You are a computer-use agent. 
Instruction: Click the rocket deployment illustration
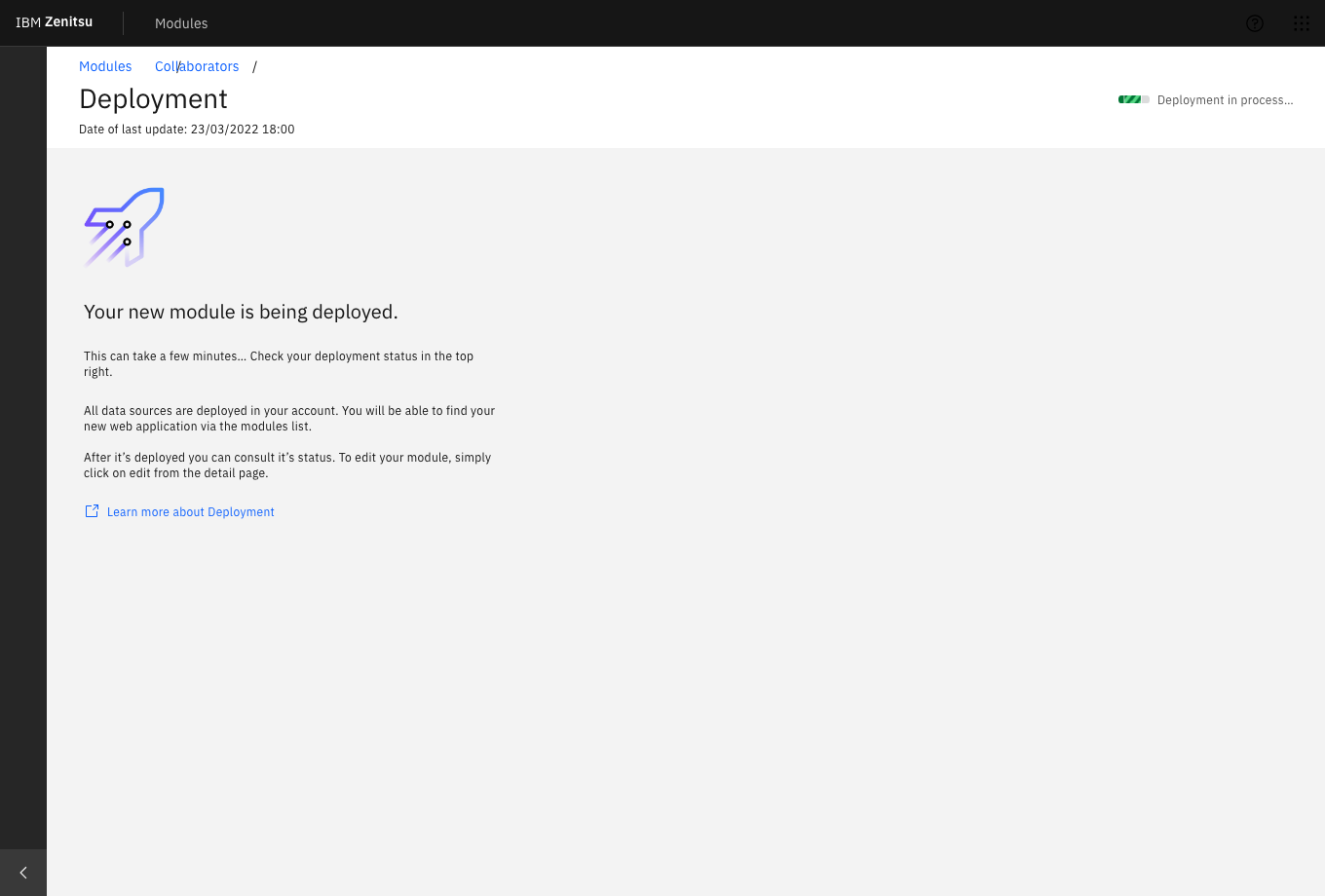pos(125,227)
